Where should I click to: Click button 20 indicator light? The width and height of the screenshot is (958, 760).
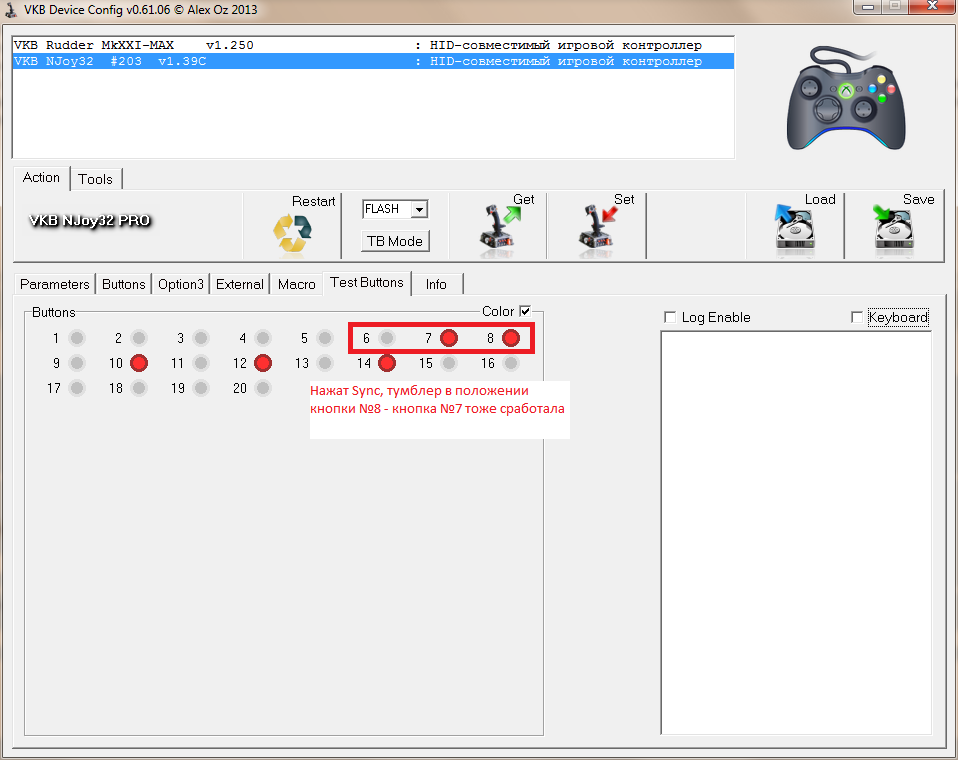pos(263,388)
